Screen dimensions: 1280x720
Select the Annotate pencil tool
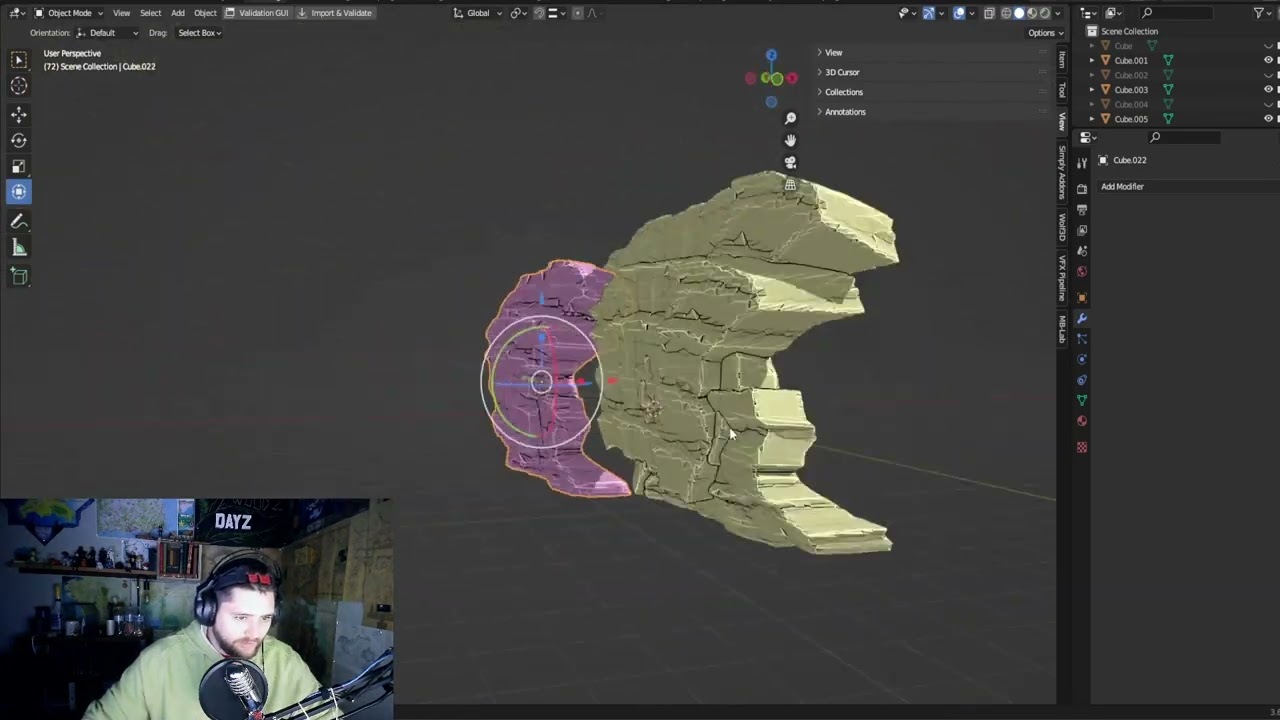19,222
